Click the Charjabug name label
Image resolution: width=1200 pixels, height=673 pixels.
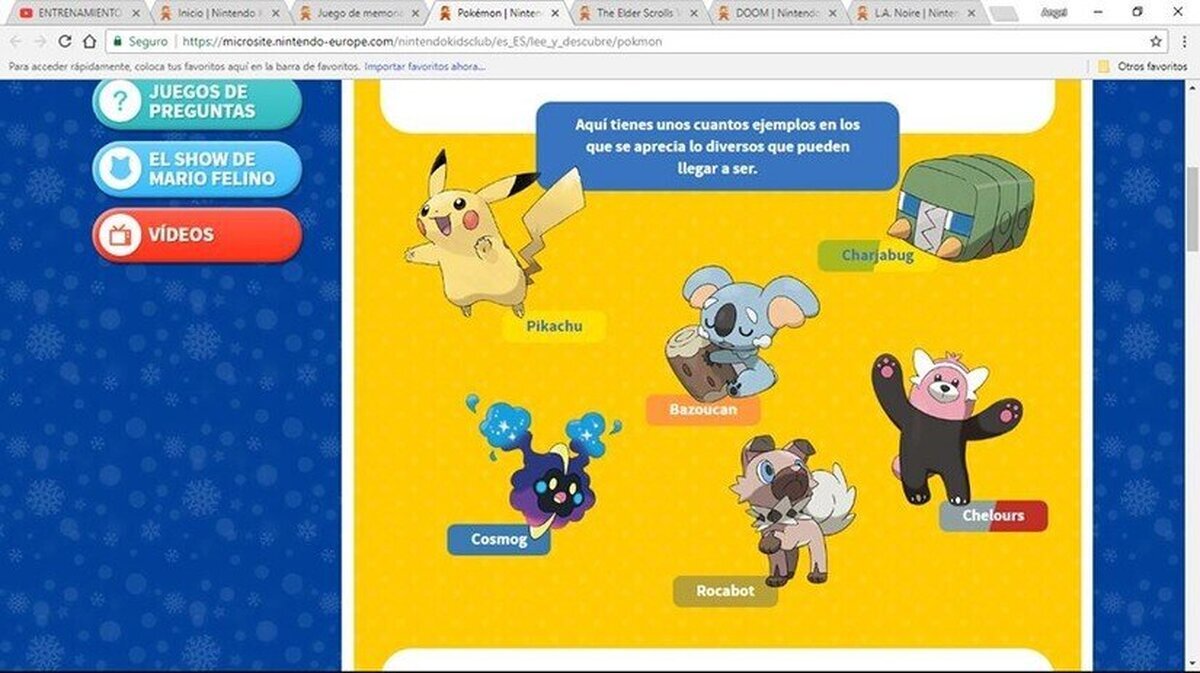pyautogui.click(x=877, y=256)
